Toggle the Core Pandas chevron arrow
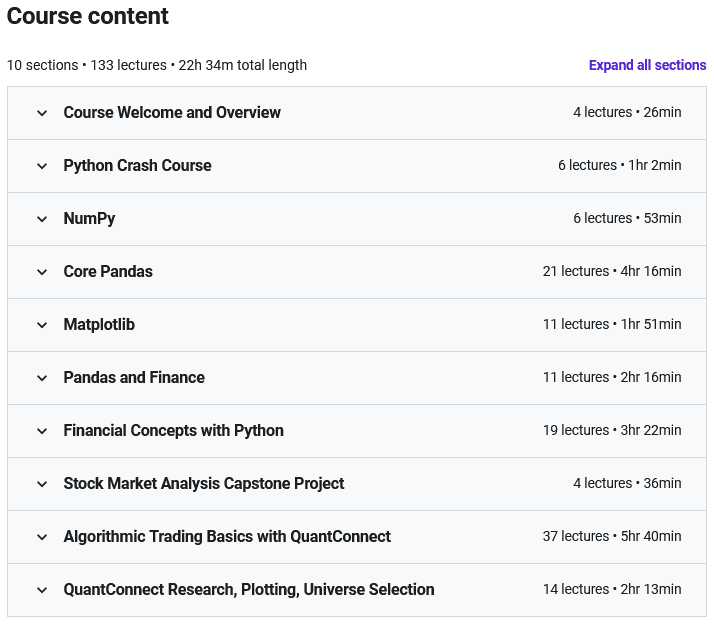The image size is (714, 625). coord(42,272)
